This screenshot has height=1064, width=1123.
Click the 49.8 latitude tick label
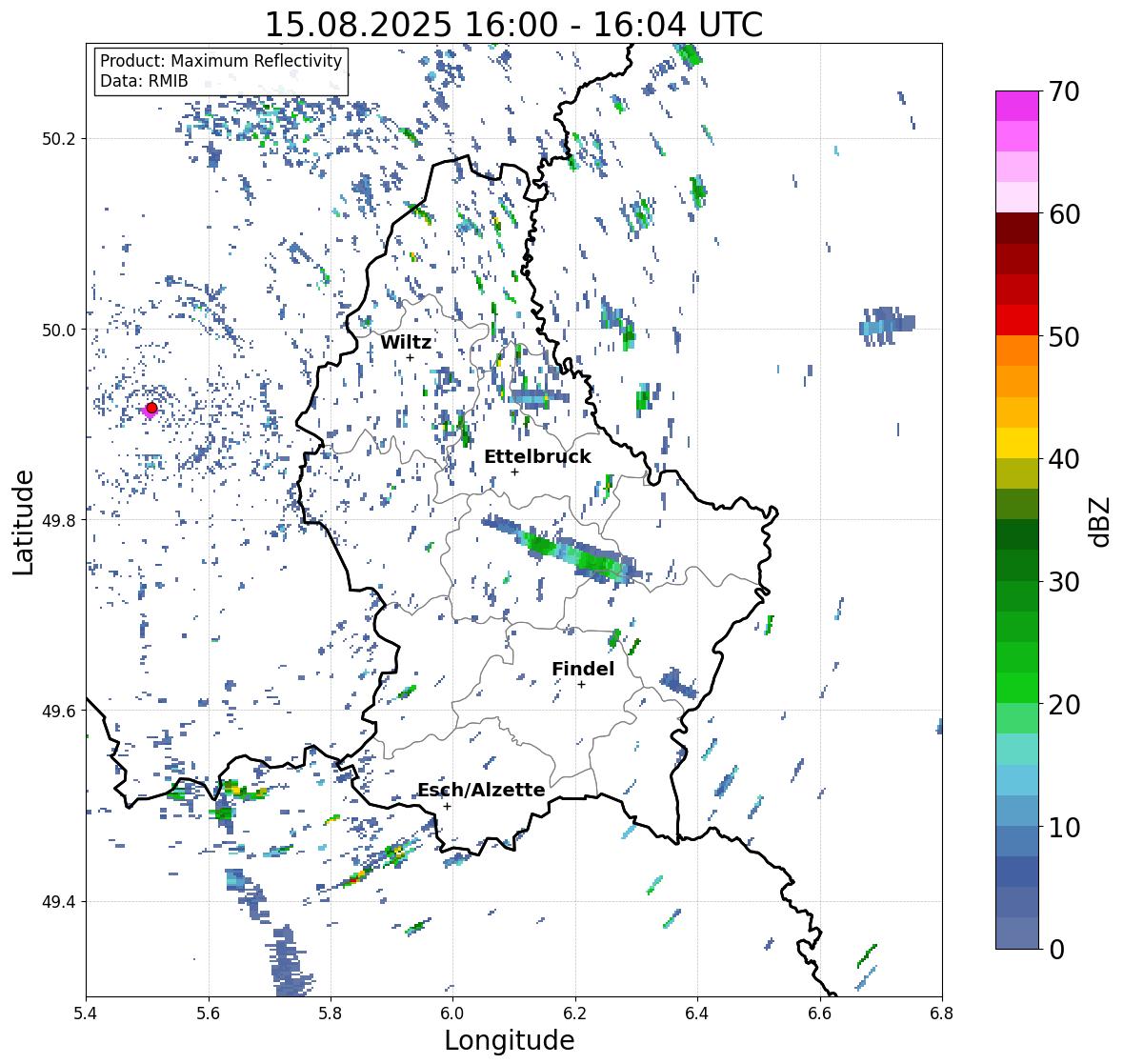pos(59,520)
